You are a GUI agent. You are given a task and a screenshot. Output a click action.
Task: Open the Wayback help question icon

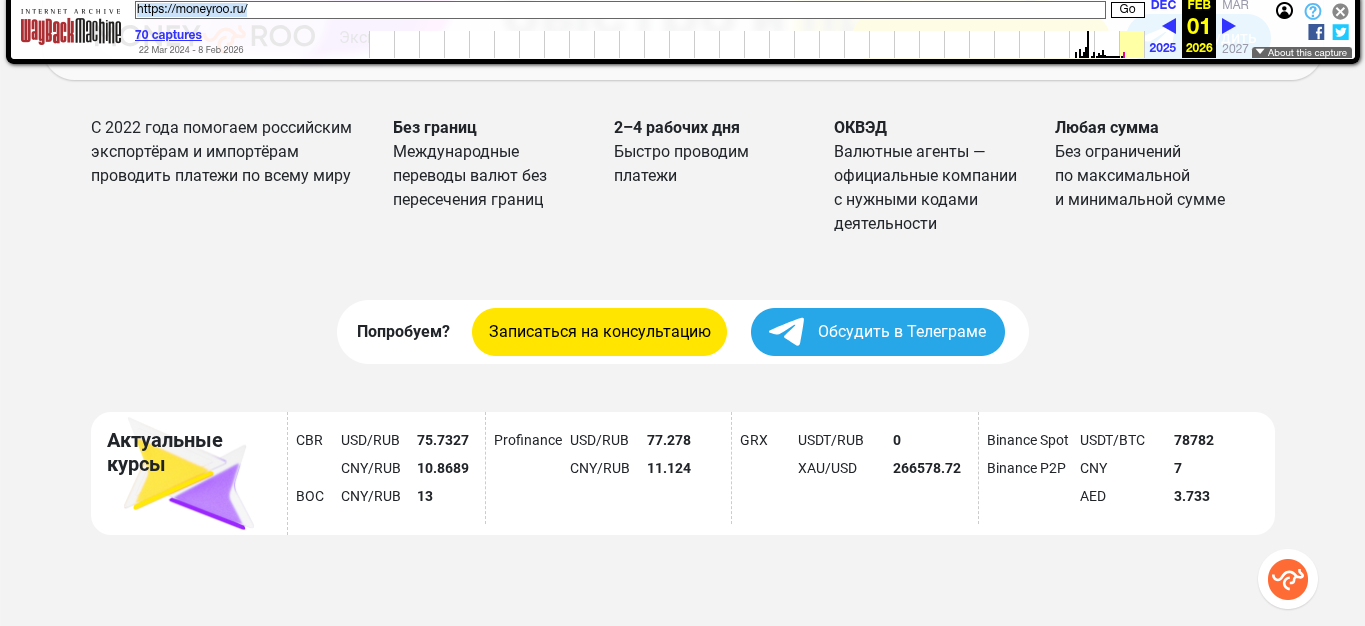coord(1313,11)
